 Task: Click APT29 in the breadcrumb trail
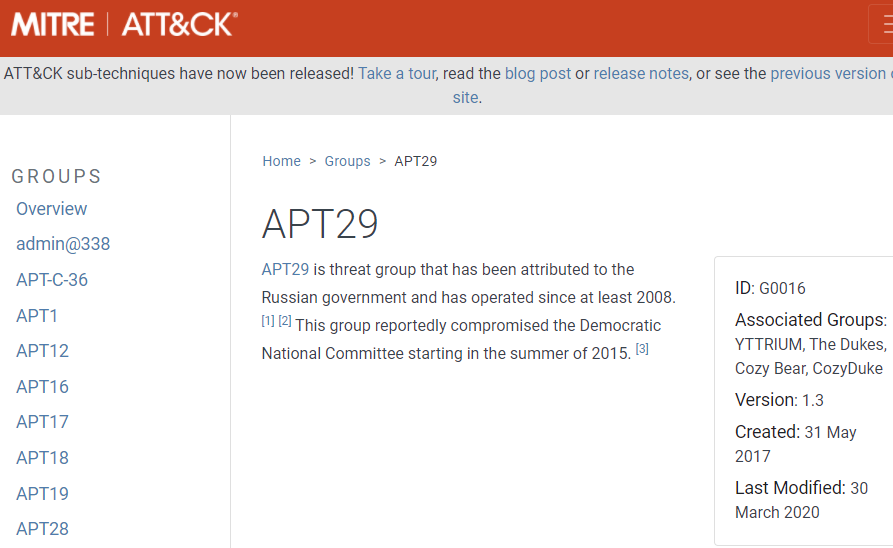tap(416, 161)
